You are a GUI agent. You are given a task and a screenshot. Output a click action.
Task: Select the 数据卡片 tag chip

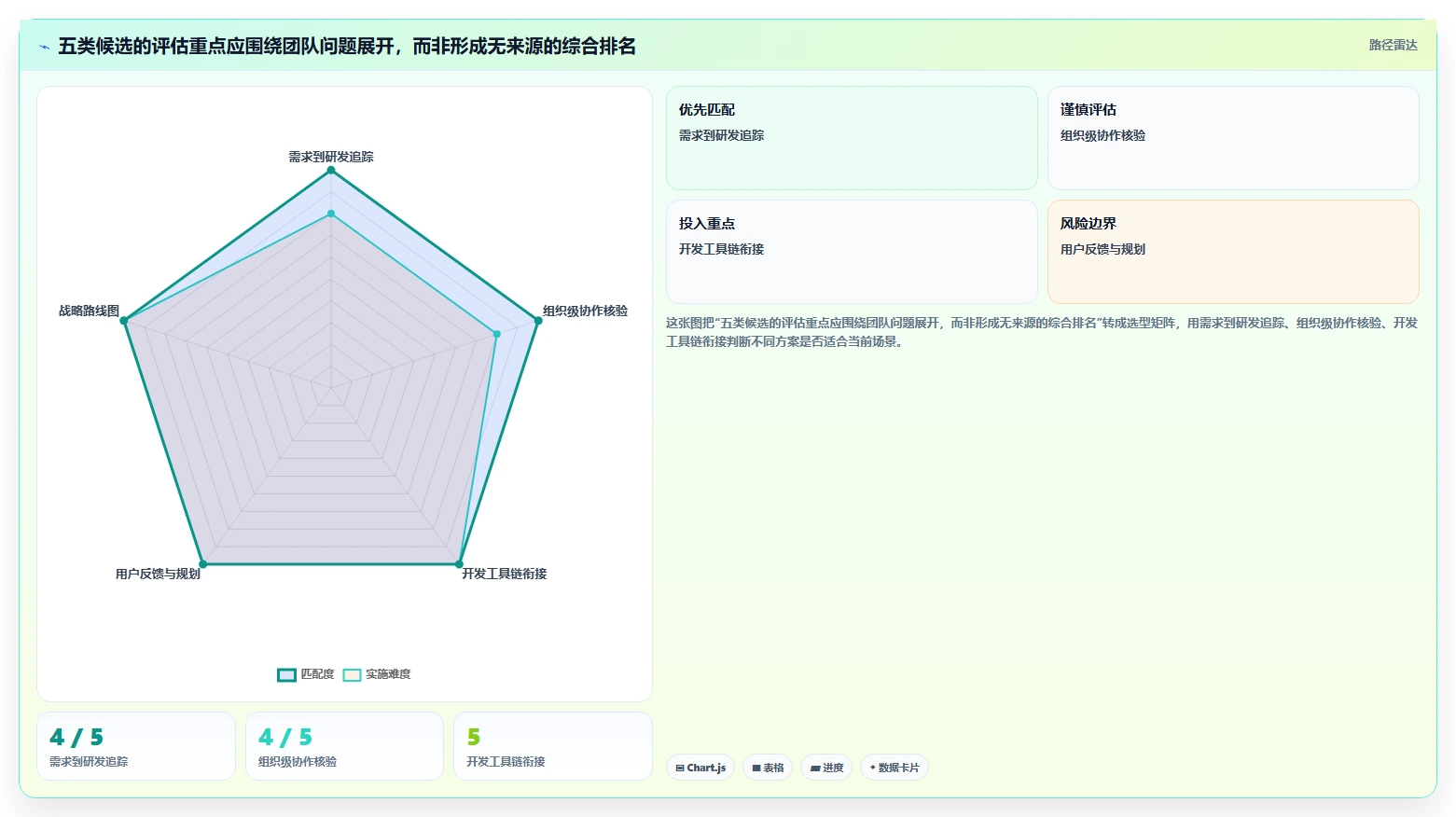click(894, 768)
